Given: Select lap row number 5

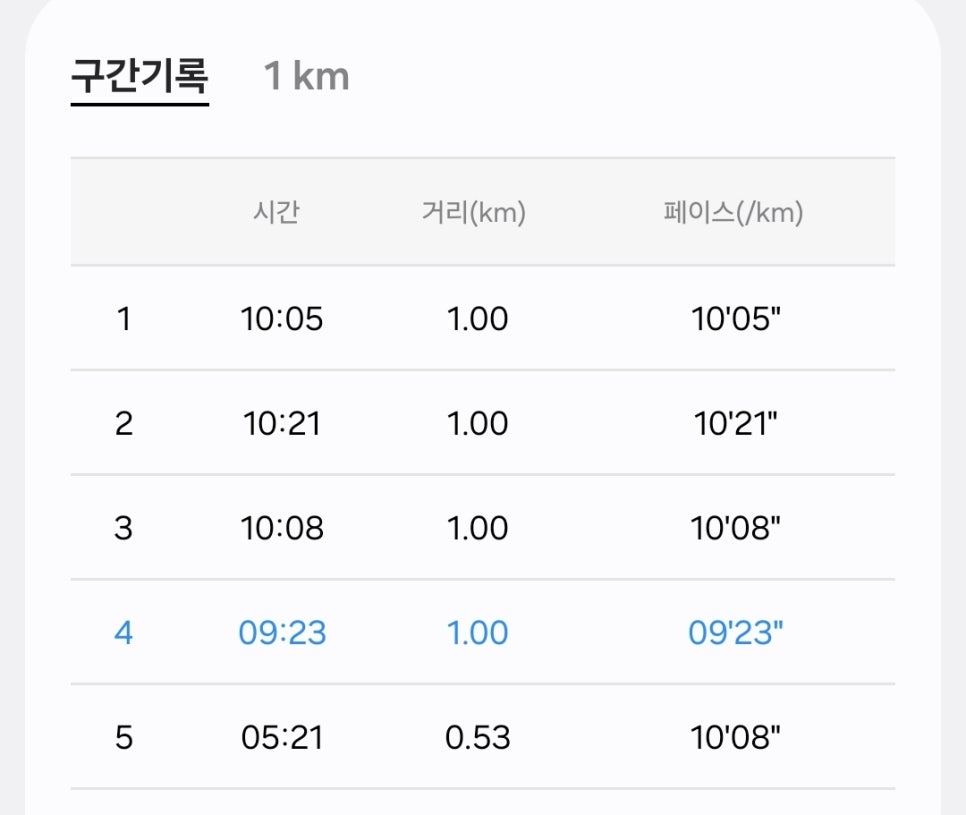Looking at the screenshot, I should (483, 737).
